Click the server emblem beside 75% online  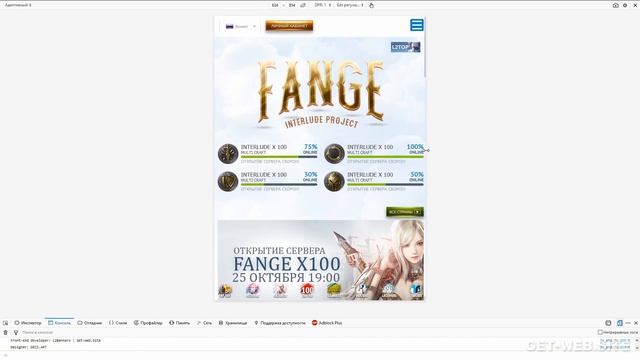tap(228, 154)
